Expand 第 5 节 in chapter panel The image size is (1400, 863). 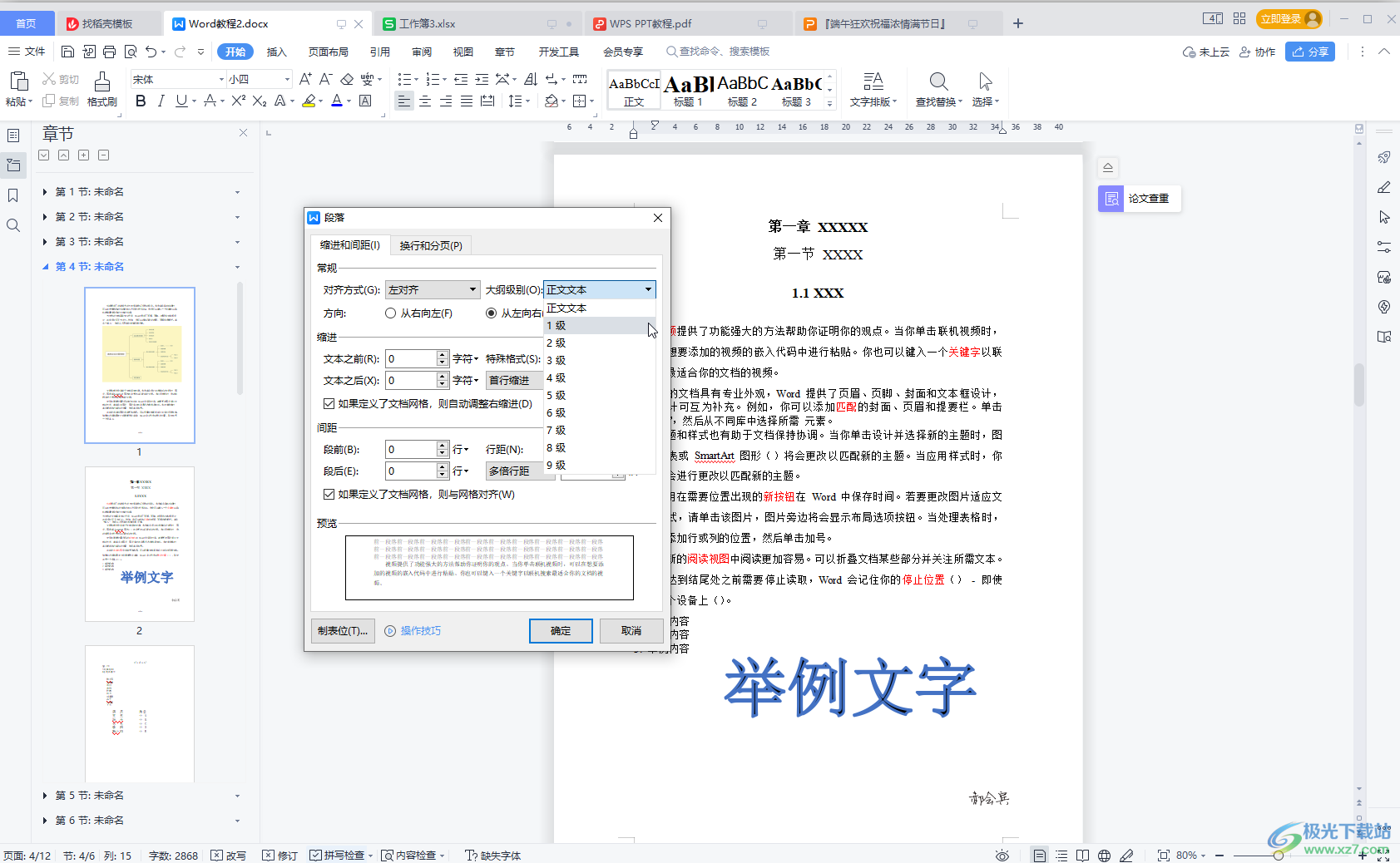pyautogui.click(x=45, y=796)
